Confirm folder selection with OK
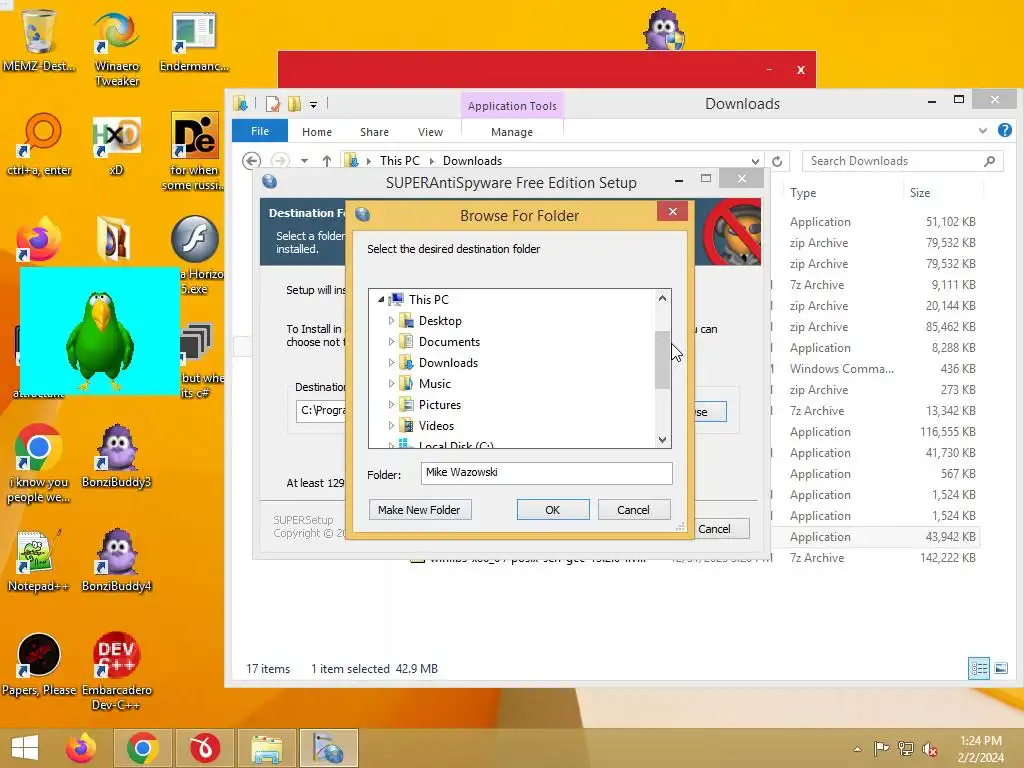Image resolution: width=1024 pixels, height=768 pixels. (x=552, y=509)
